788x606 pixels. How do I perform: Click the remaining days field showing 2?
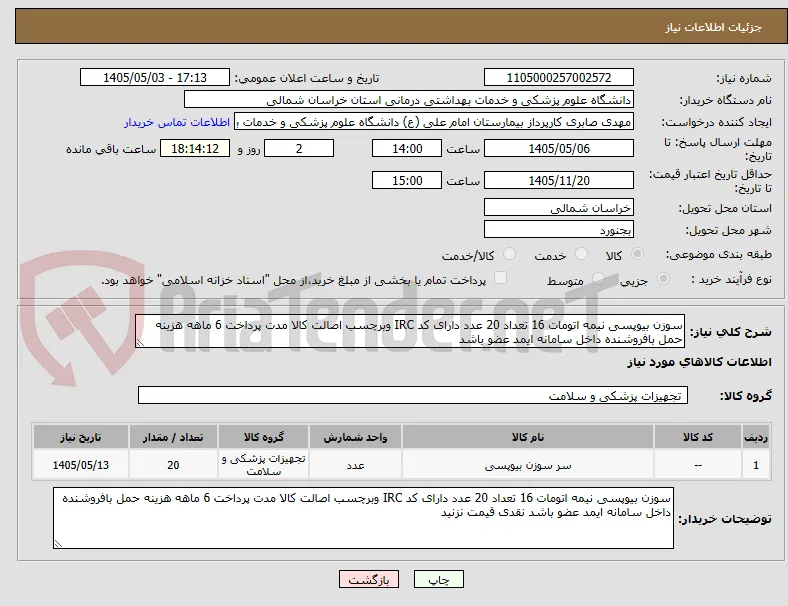[x=299, y=149]
